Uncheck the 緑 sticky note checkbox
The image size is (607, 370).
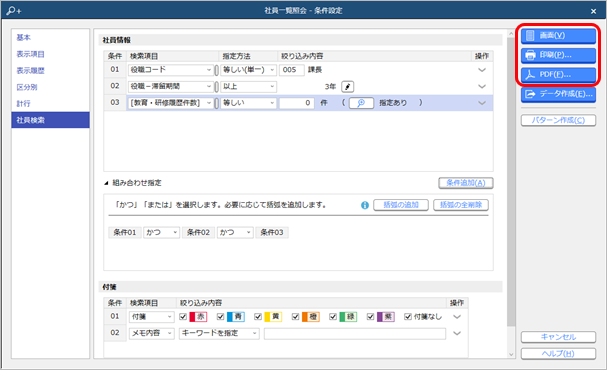333,317
